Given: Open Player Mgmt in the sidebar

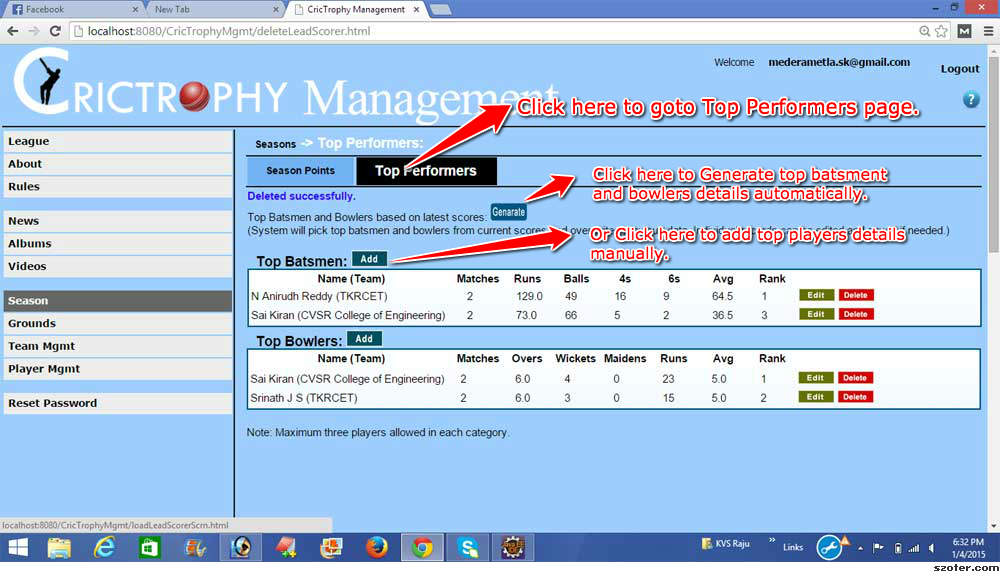Looking at the screenshot, I should pyautogui.click(x=44, y=369).
